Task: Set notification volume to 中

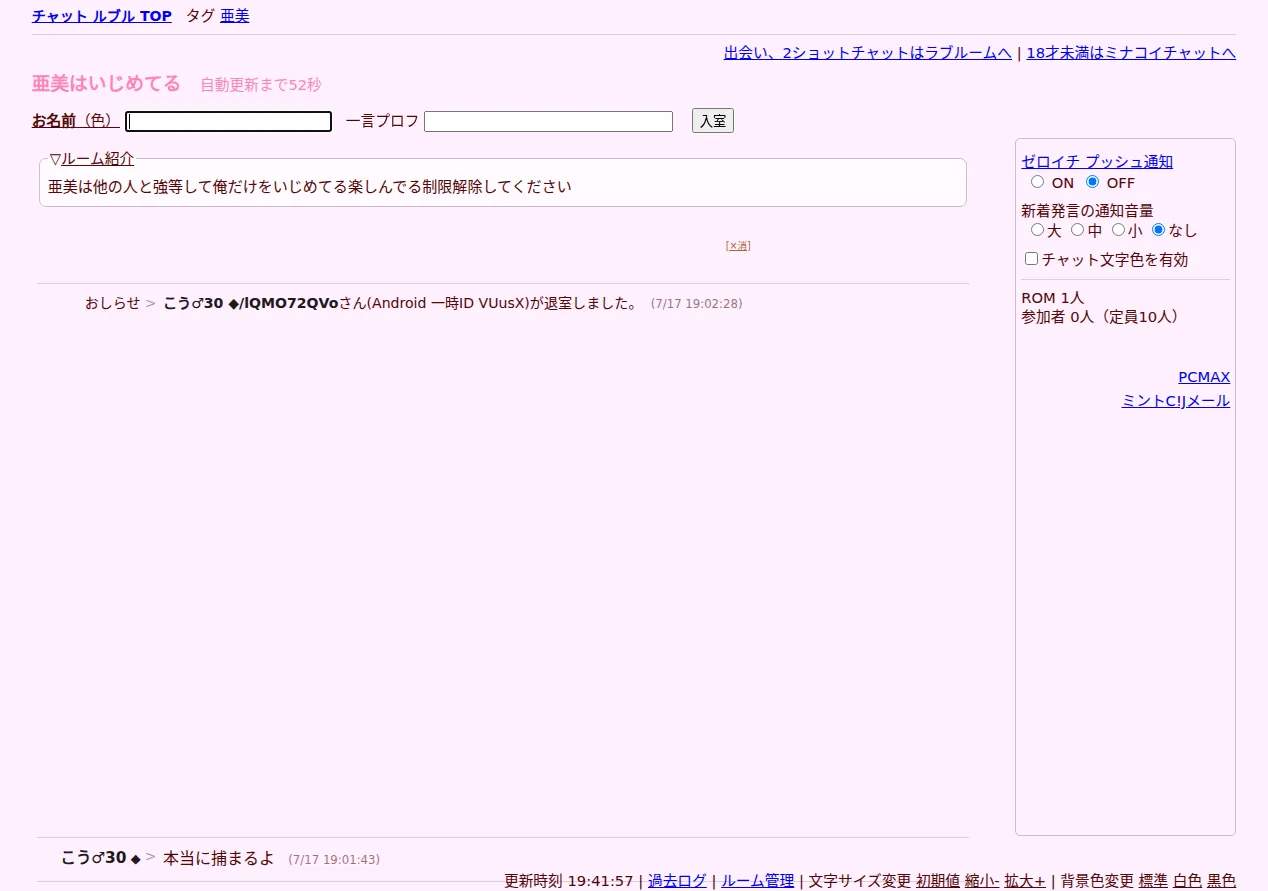Action: tap(1077, 230)
